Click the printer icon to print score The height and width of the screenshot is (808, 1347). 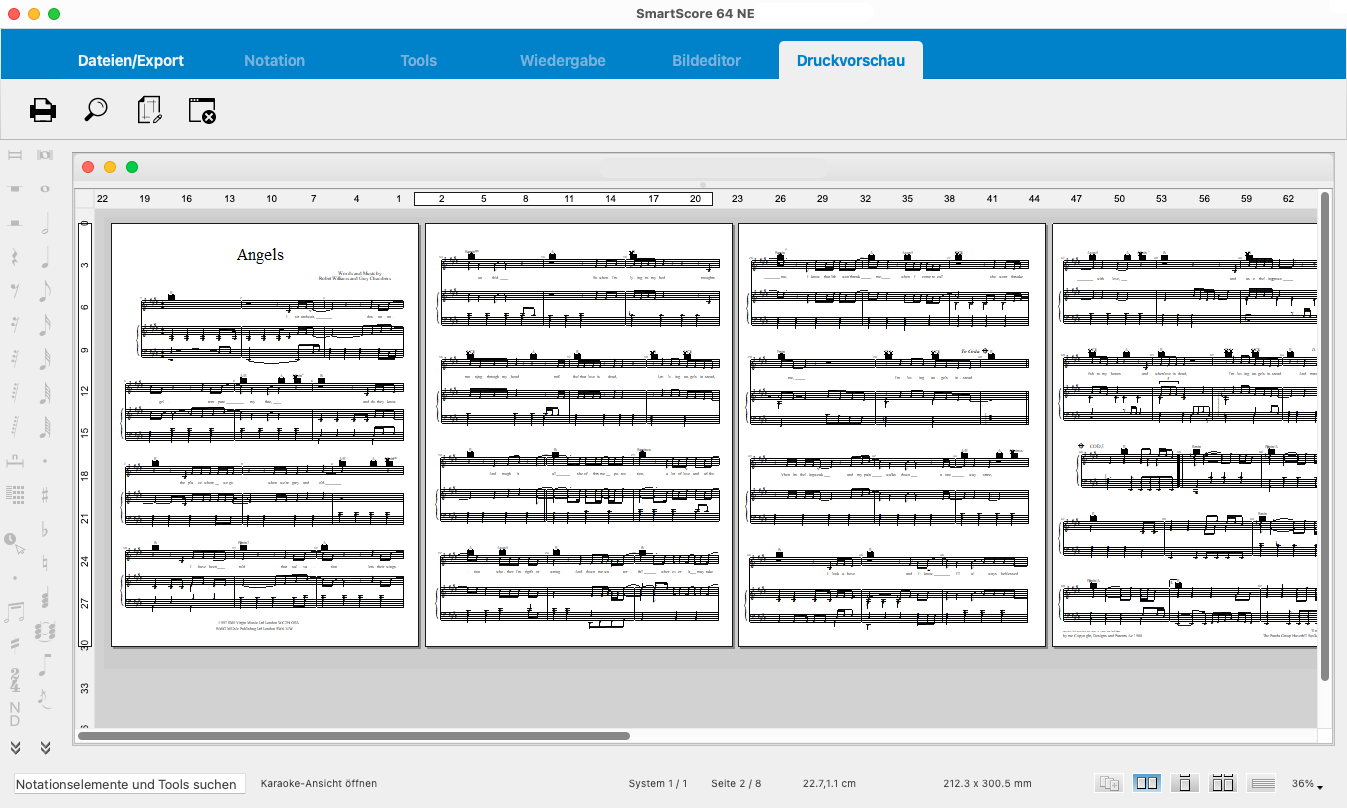click(x=43, y=110)
